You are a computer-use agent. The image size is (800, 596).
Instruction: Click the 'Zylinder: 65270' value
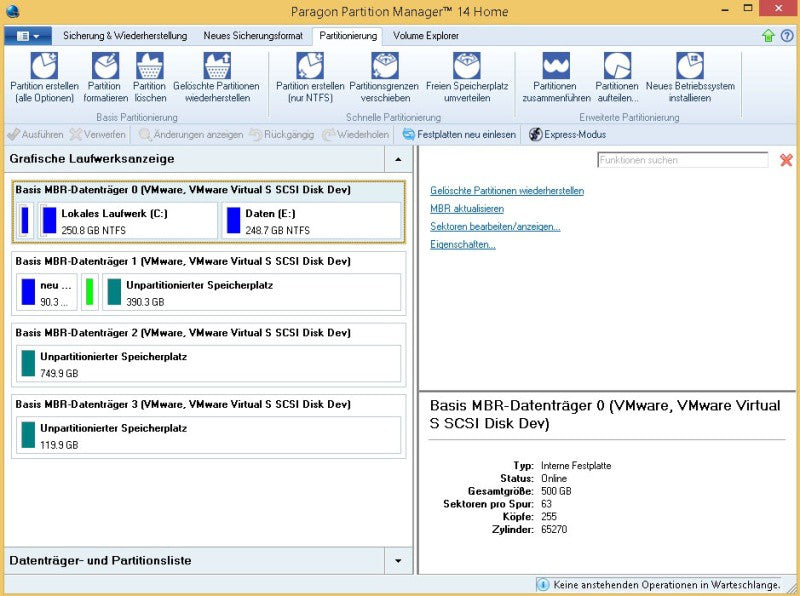[554, 530]
